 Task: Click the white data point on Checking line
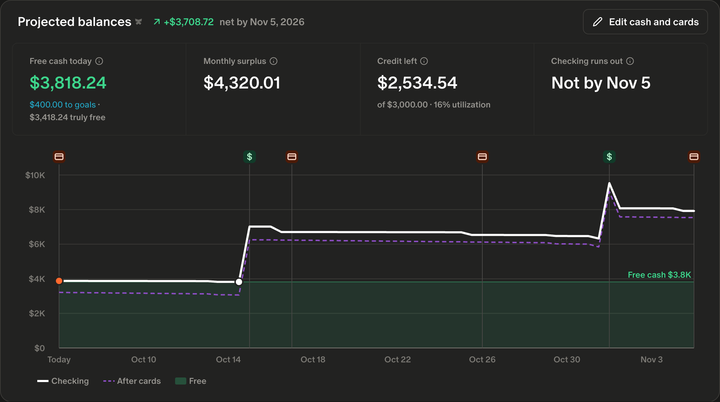(239, 282)
